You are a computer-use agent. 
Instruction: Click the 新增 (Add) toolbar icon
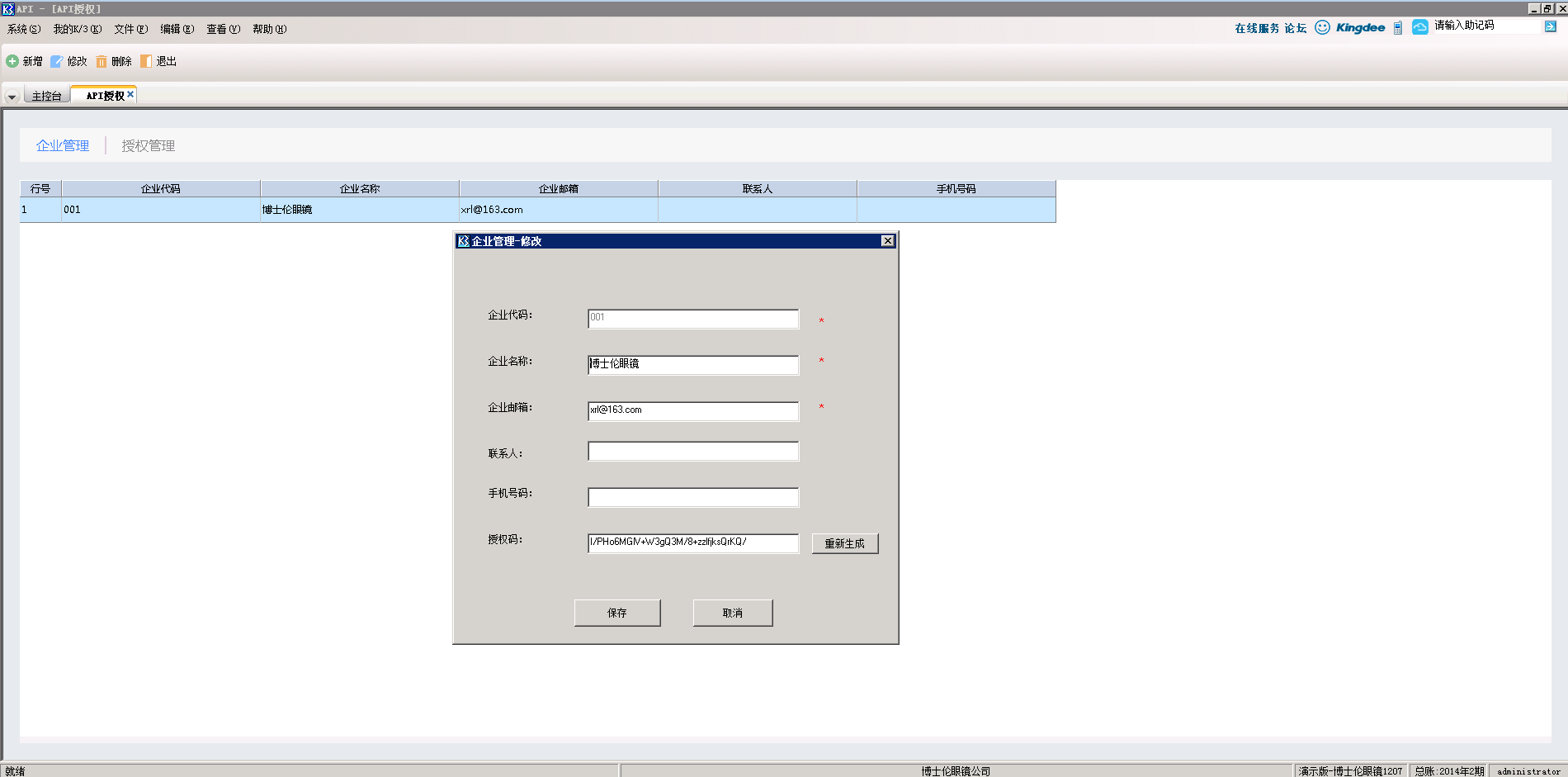tap(12, 61)
